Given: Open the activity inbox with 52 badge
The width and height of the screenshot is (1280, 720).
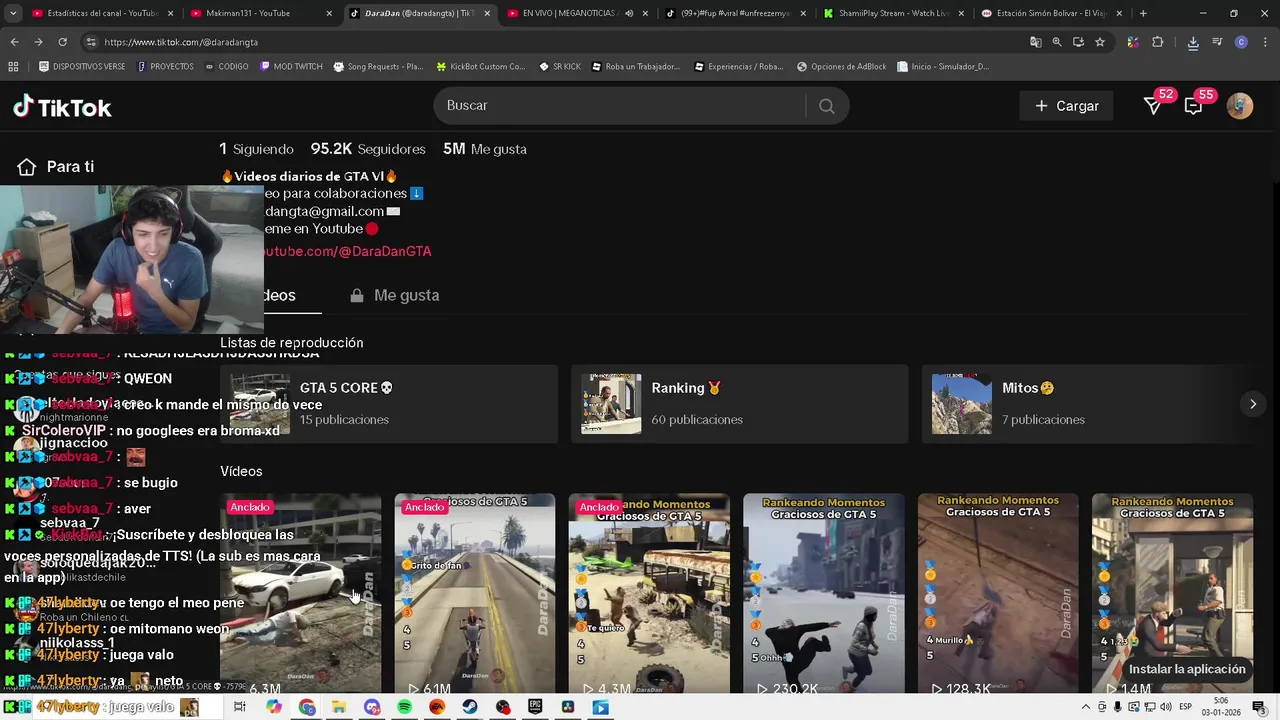Looking at the screenshot, I should (x=1153, y=106).
